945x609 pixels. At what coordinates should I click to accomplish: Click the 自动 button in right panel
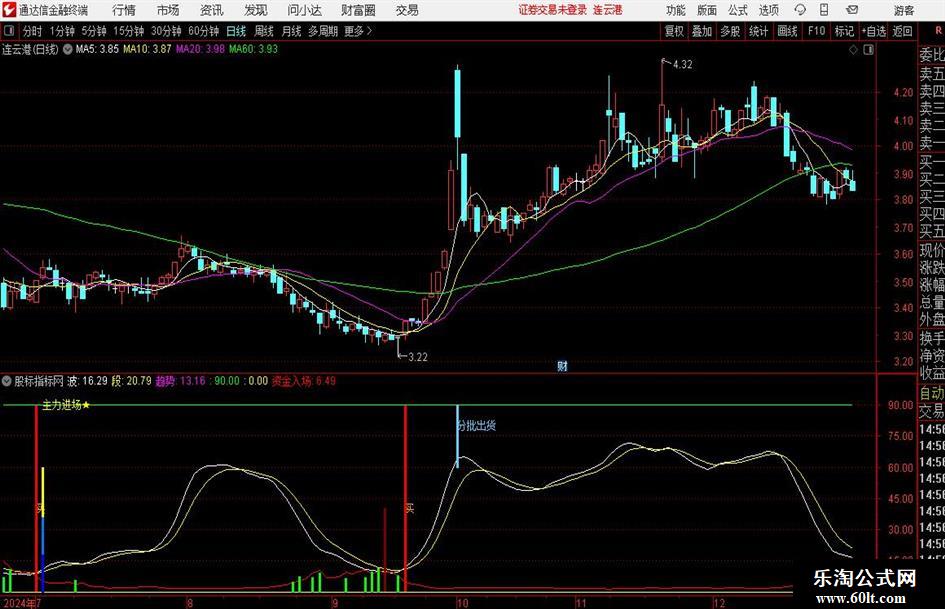pyautogui.click(x=932, y=393)
